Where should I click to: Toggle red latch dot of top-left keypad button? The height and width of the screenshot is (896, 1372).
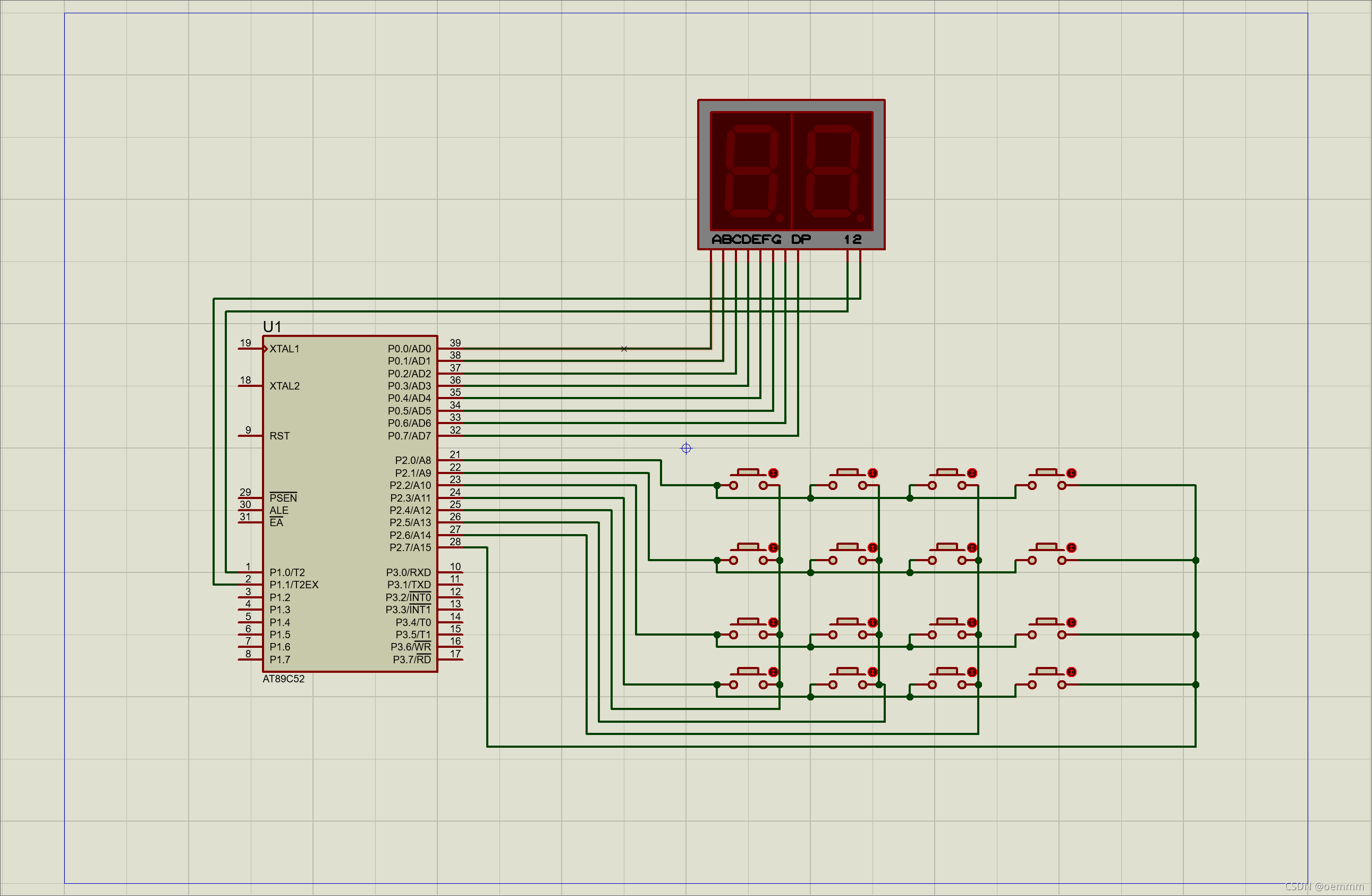click(x=773, y=474)
